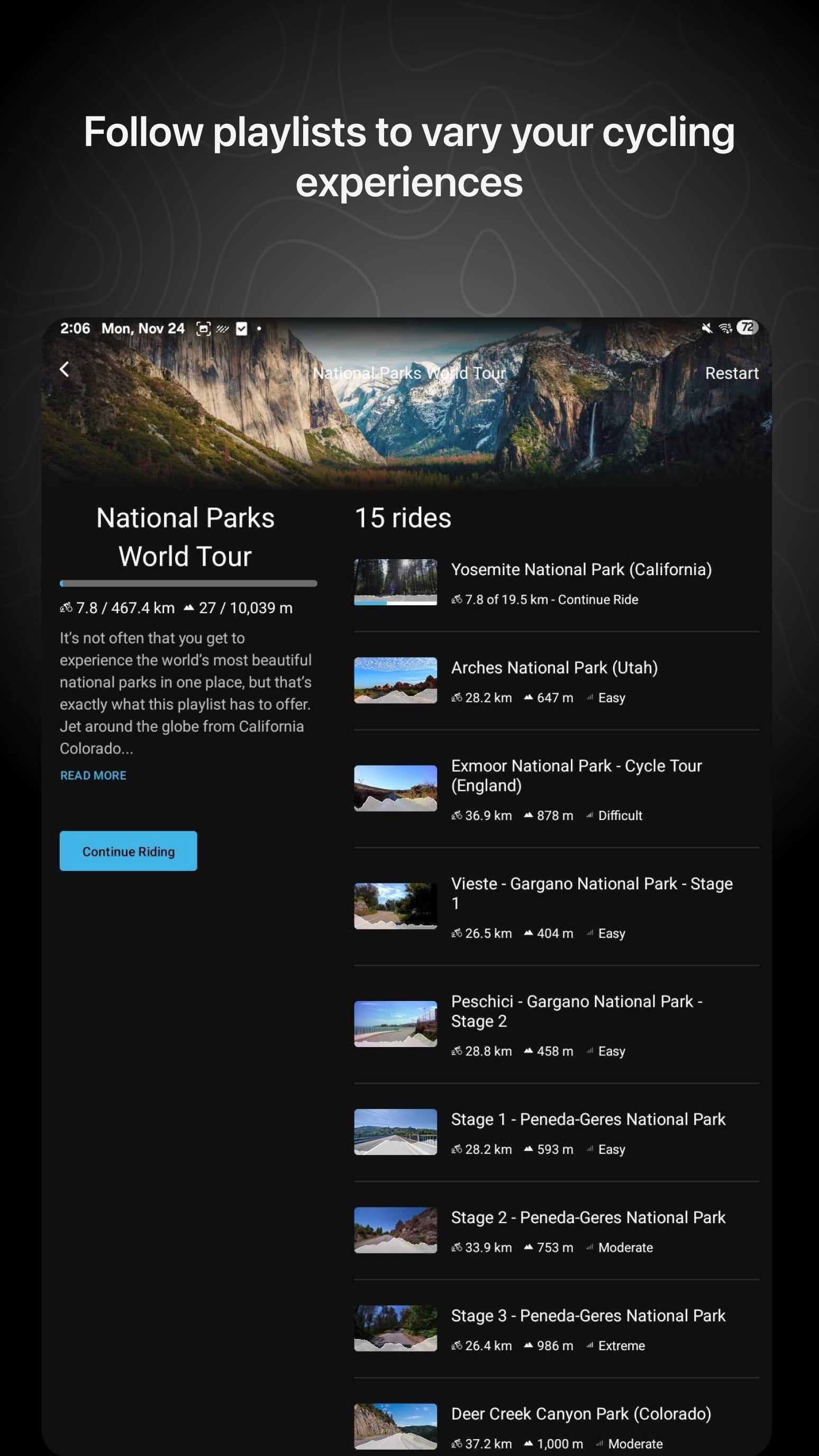Screen dimensions: 819x1456
Task: Click cyclist icon beside 33.9 km
Action: pos(456,1248)
